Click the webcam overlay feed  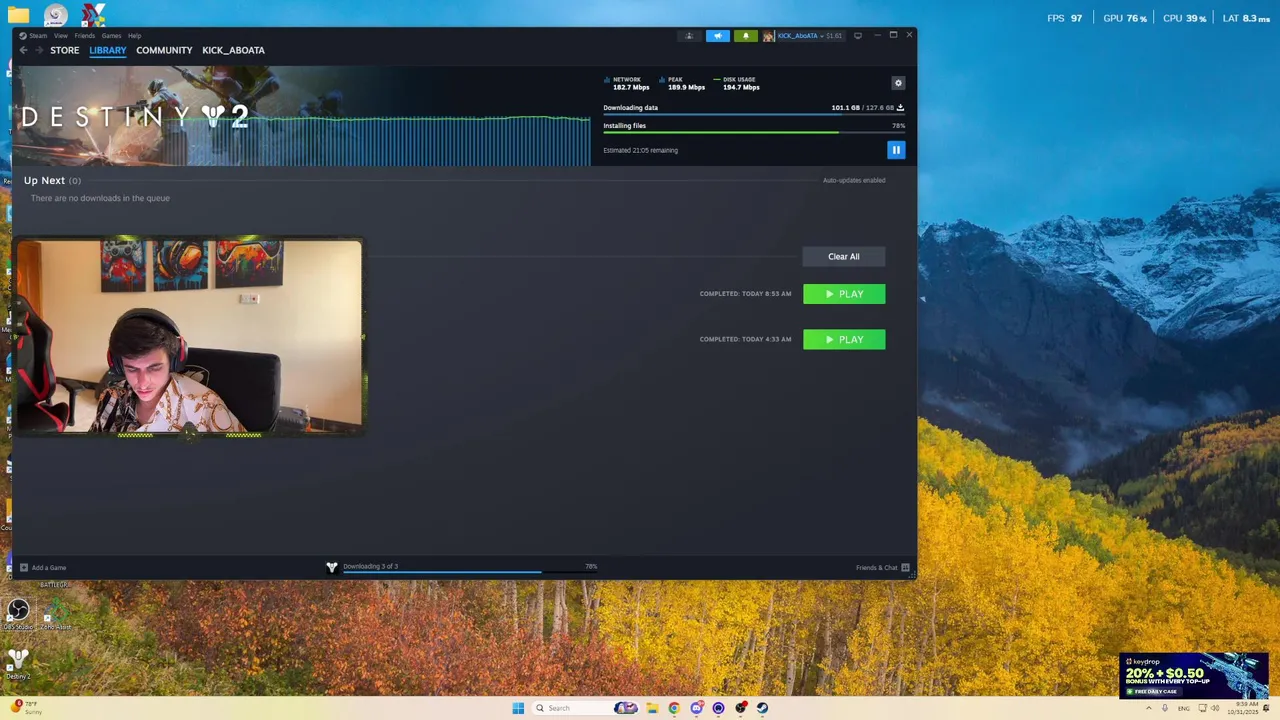[x=189, y=338]
